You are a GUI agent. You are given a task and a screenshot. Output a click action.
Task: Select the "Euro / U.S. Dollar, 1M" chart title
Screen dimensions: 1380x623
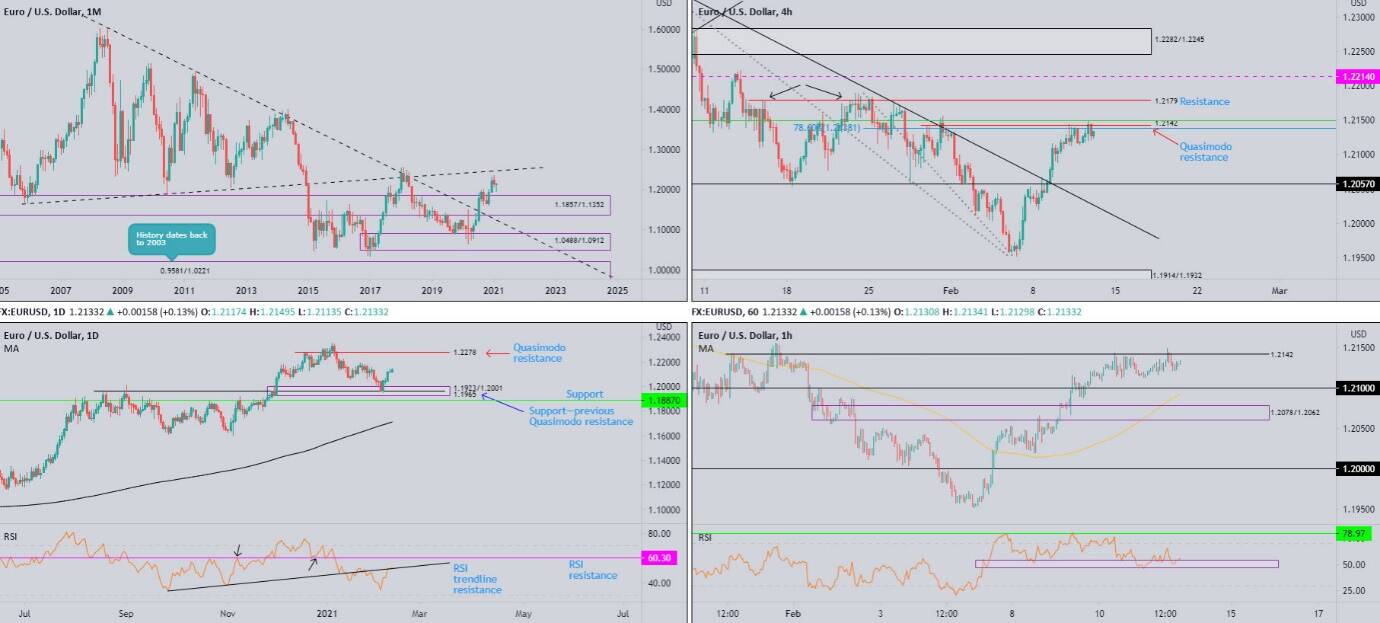(x=52, y=12)
